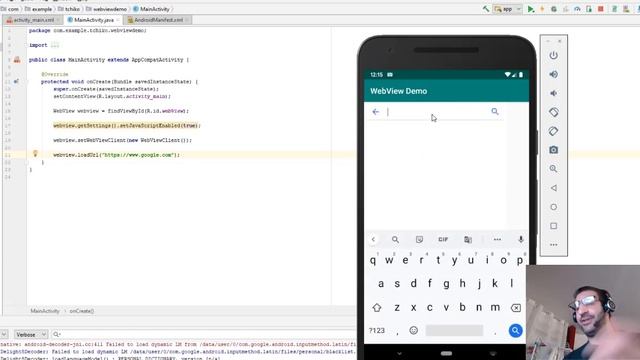Open emulator extended controls (three dots)
The height and width of the screenshot is (360, 640).
tap(553, 245)
